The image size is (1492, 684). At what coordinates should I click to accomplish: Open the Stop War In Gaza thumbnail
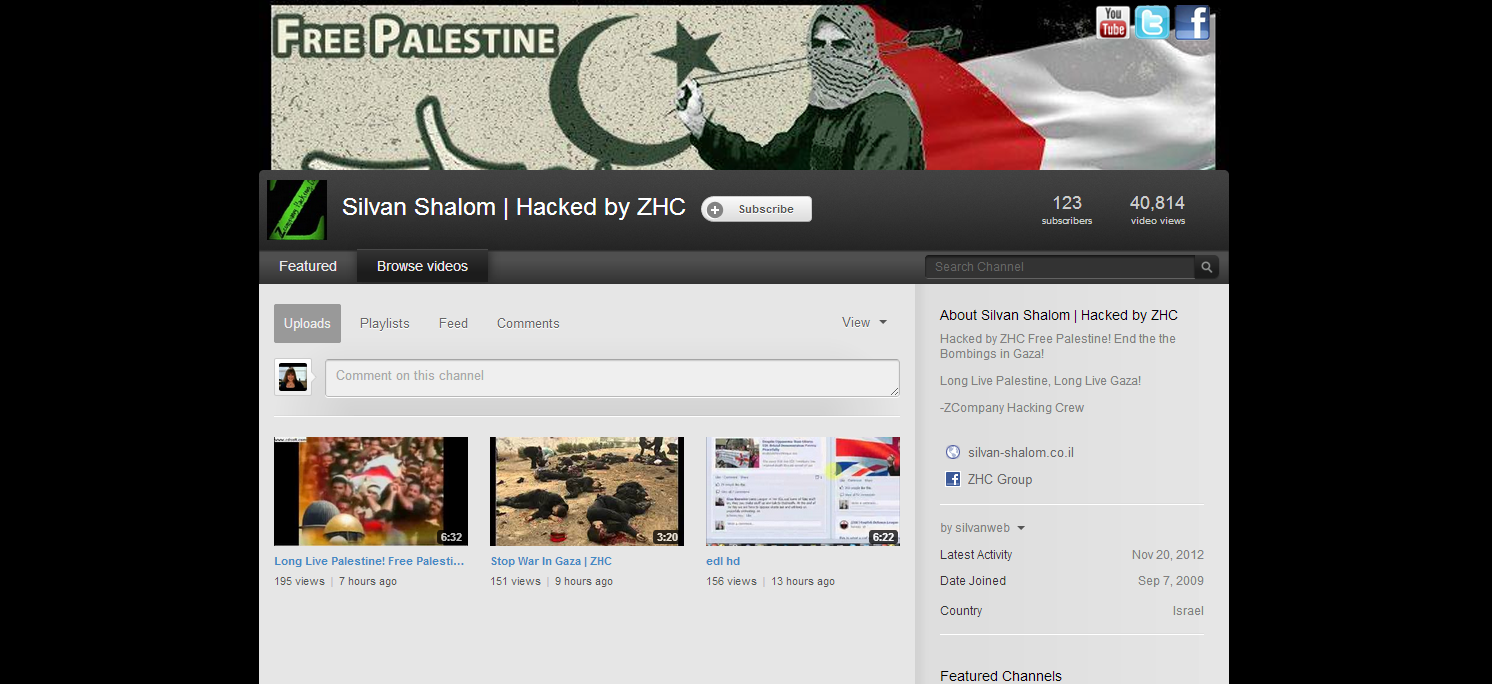587,491
